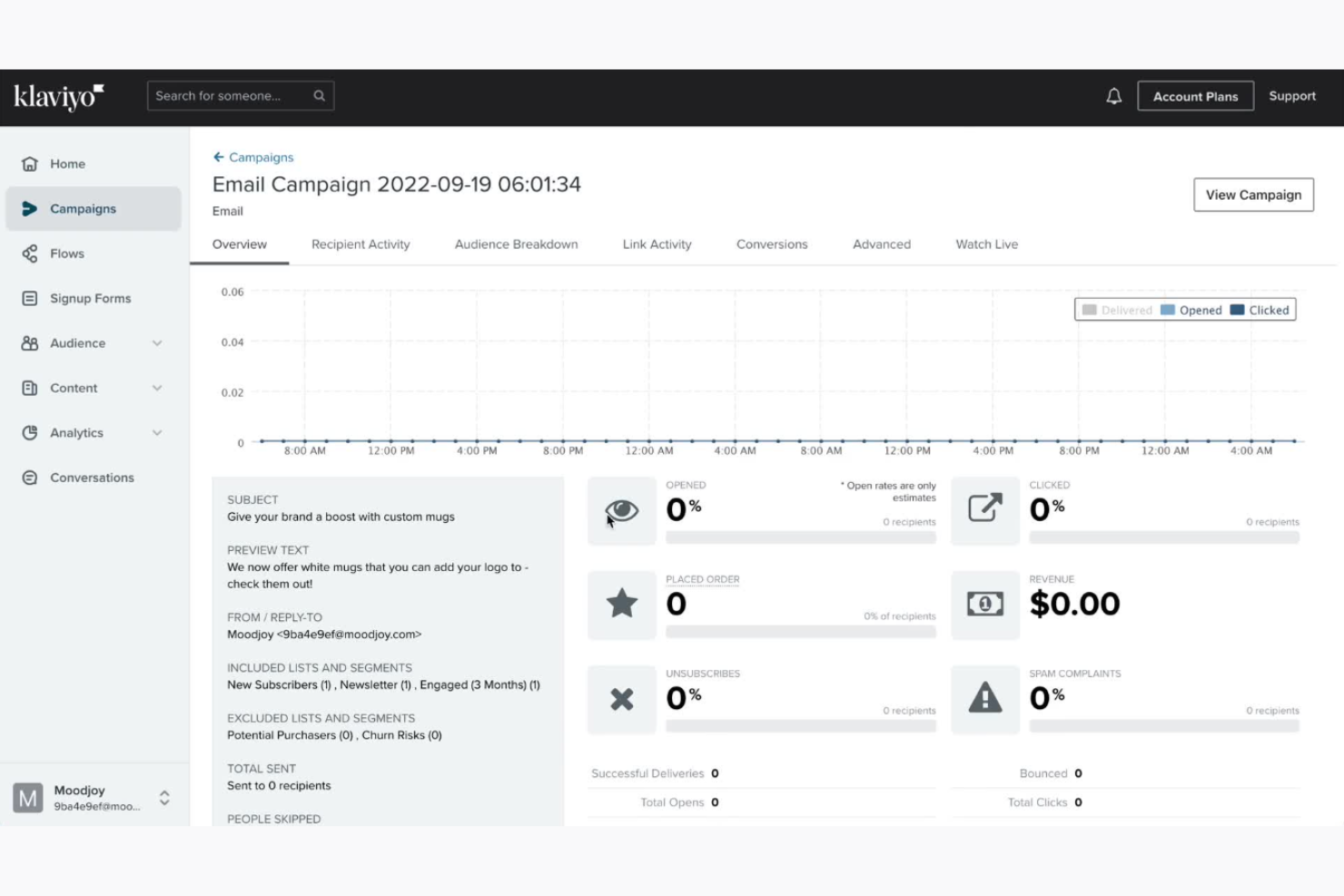Open the Support link
Screen dimensions: 1344x896
point(1292,96)
